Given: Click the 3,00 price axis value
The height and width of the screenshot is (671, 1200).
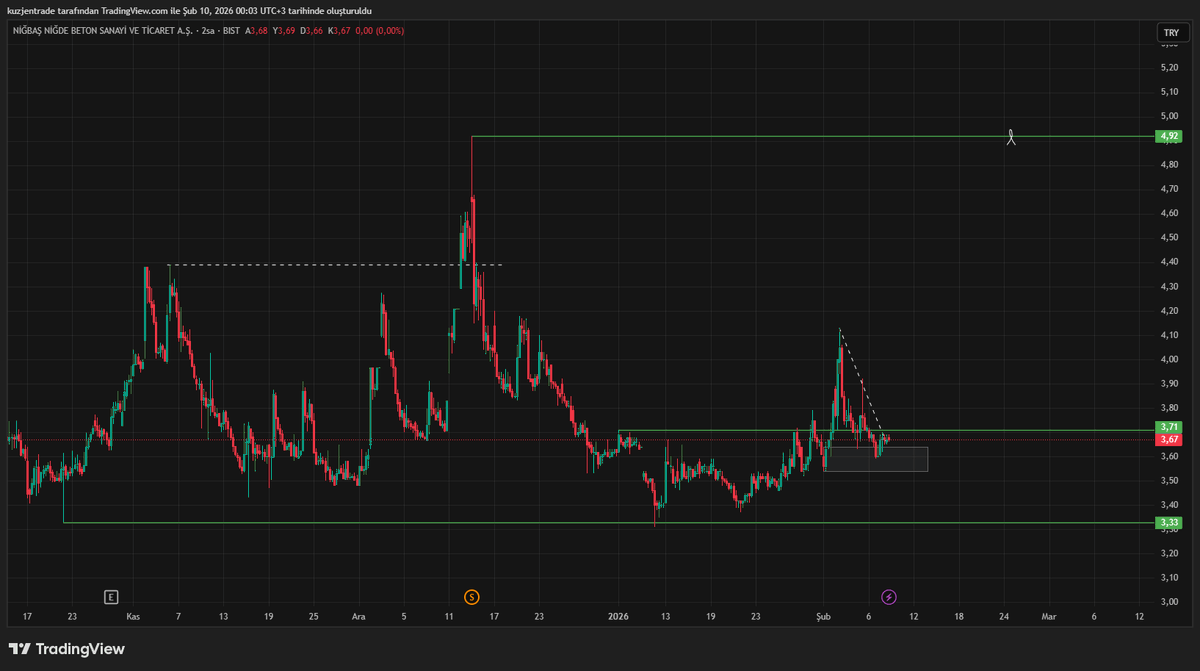Looking at the screenshot, I should 1170,602.
